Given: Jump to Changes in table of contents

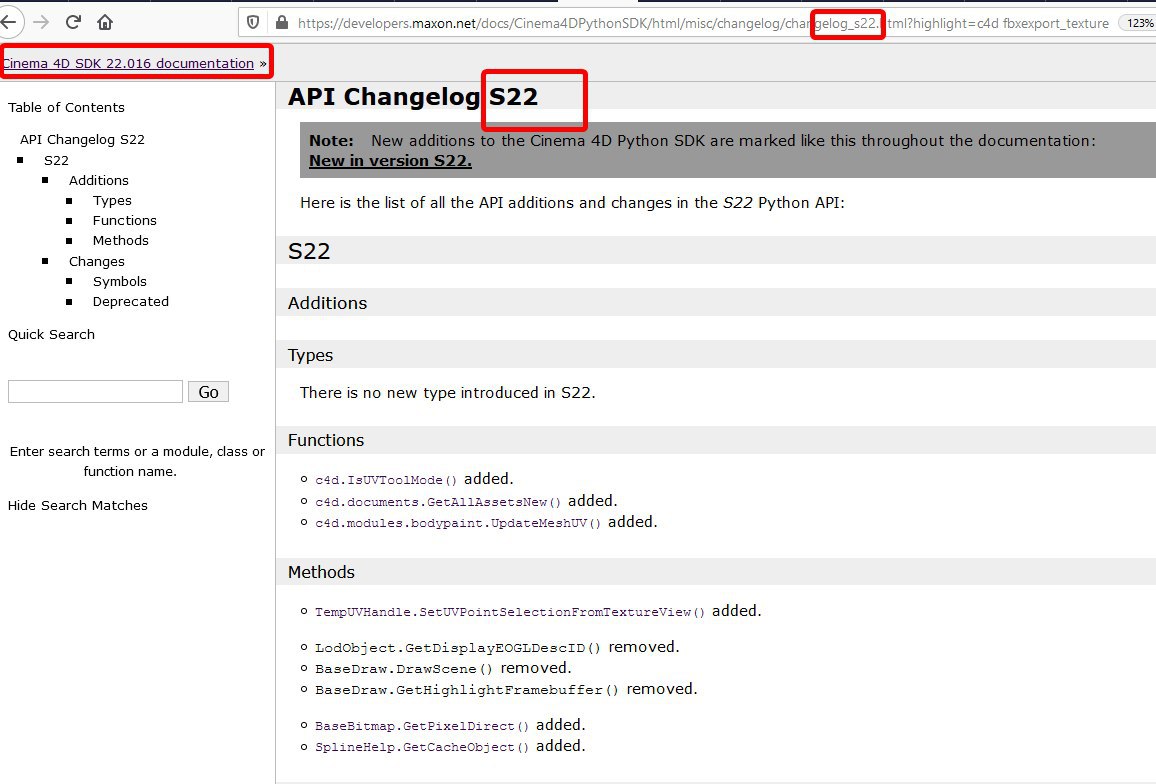Looking at the screenshot, I should click(97, 261).
